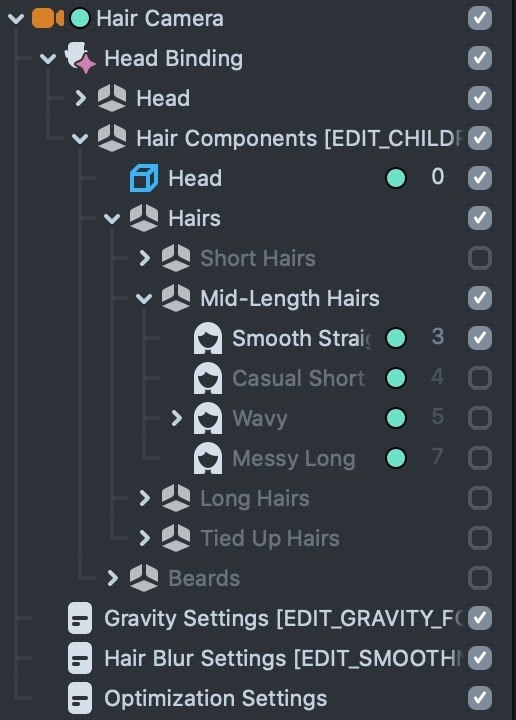Viewport: 516px width, 720px height.
Task: Click the green dot next to Hair Camera
Action: [80, 18]
